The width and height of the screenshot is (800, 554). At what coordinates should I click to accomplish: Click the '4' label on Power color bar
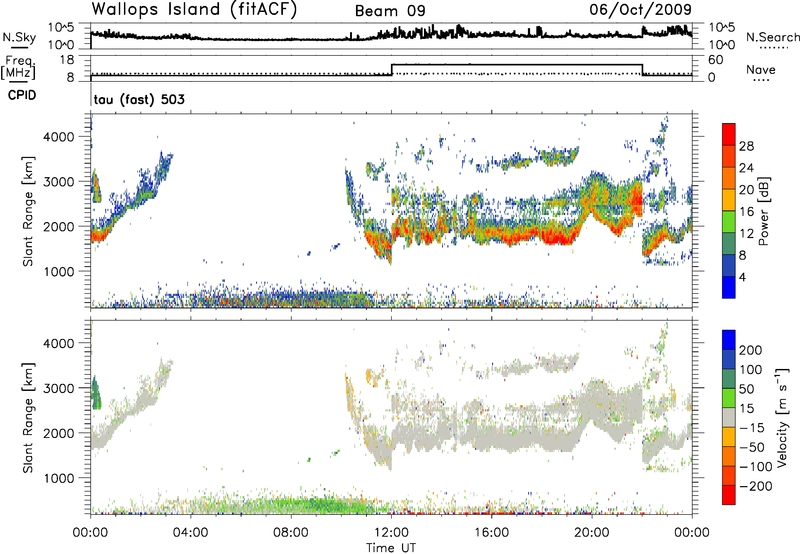coord(742,277)
